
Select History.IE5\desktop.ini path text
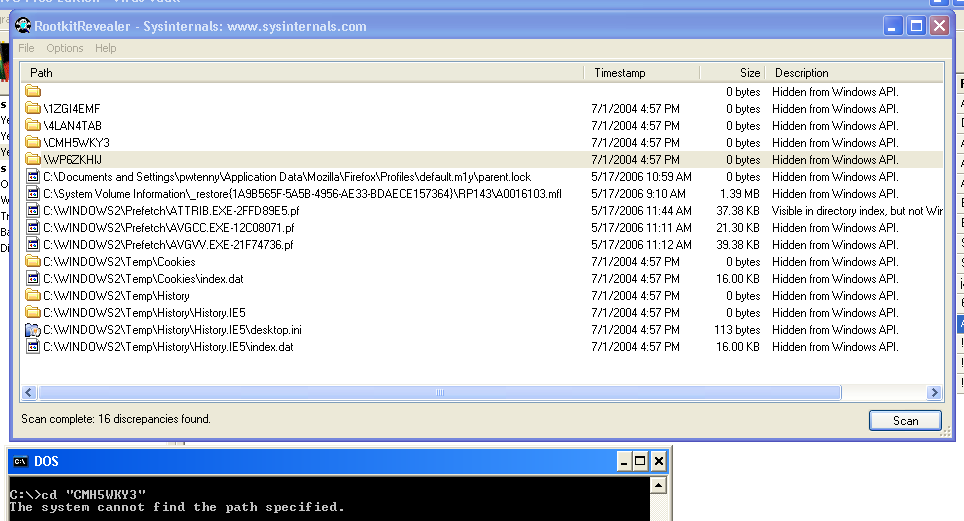(172, 330)
